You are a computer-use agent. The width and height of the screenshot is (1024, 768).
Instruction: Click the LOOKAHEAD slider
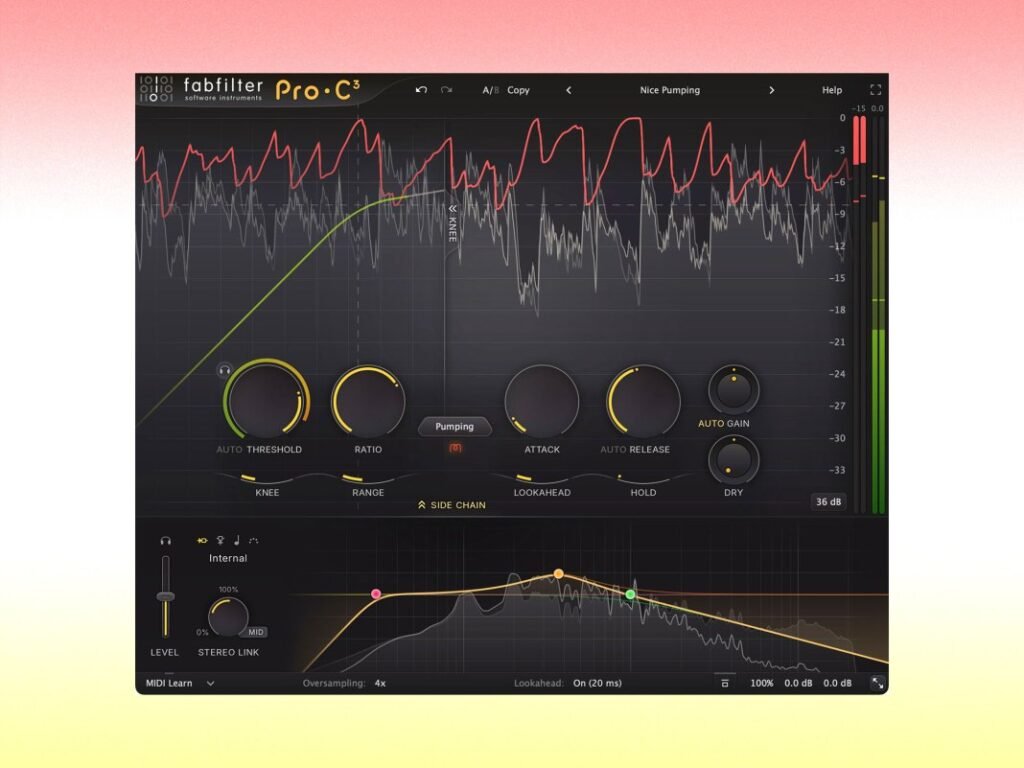pyautogui.click(x=542, y=478)
